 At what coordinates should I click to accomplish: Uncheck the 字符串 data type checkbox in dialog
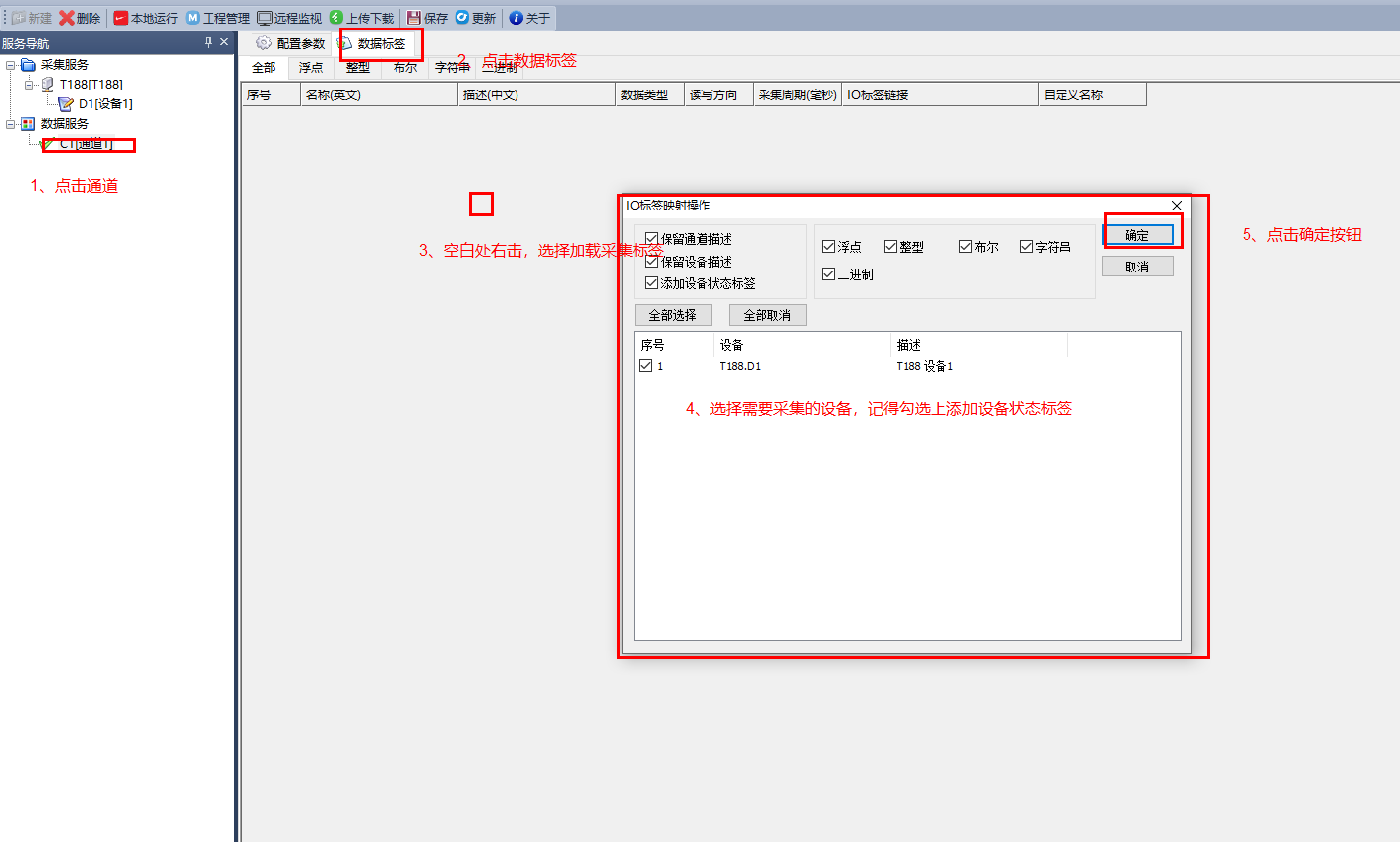click(x=1026, y=247)
